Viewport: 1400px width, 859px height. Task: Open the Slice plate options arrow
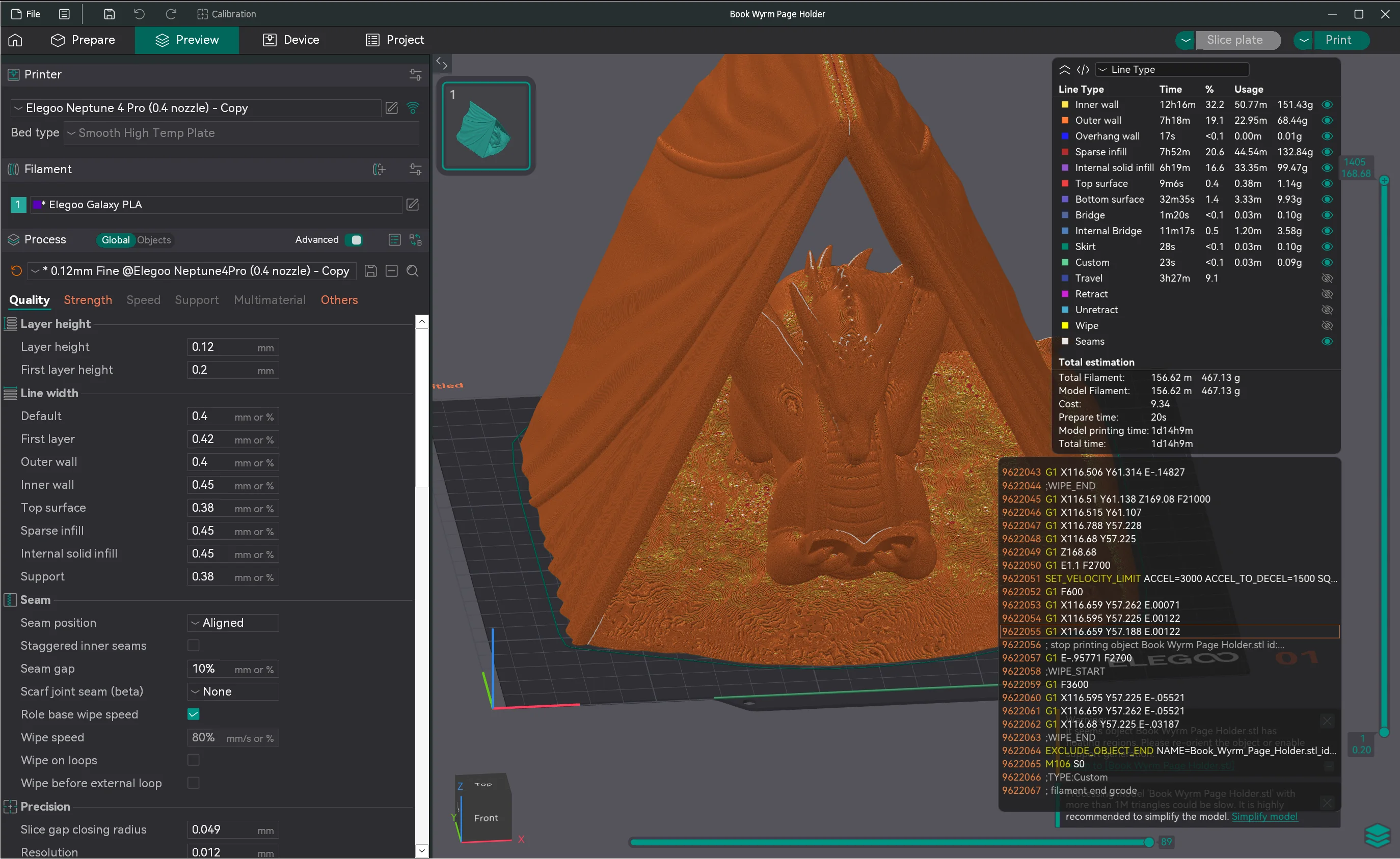(1185, 40)
